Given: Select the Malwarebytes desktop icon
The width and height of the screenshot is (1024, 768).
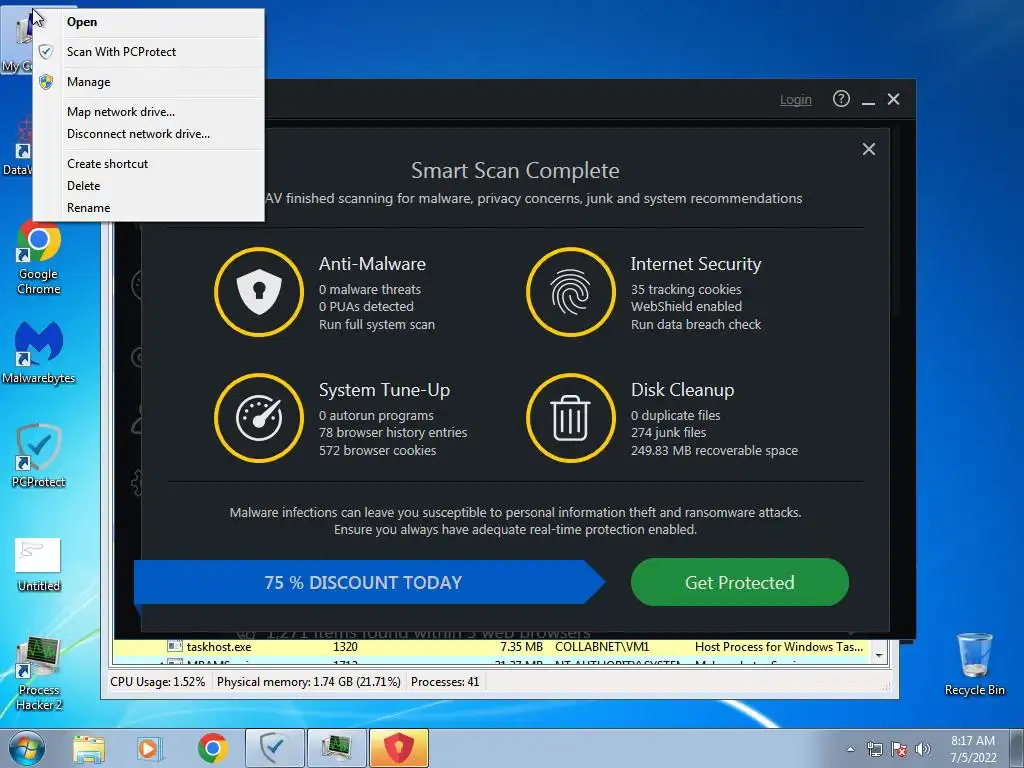Looking at the screenshot, I should (x=39, y=353).
